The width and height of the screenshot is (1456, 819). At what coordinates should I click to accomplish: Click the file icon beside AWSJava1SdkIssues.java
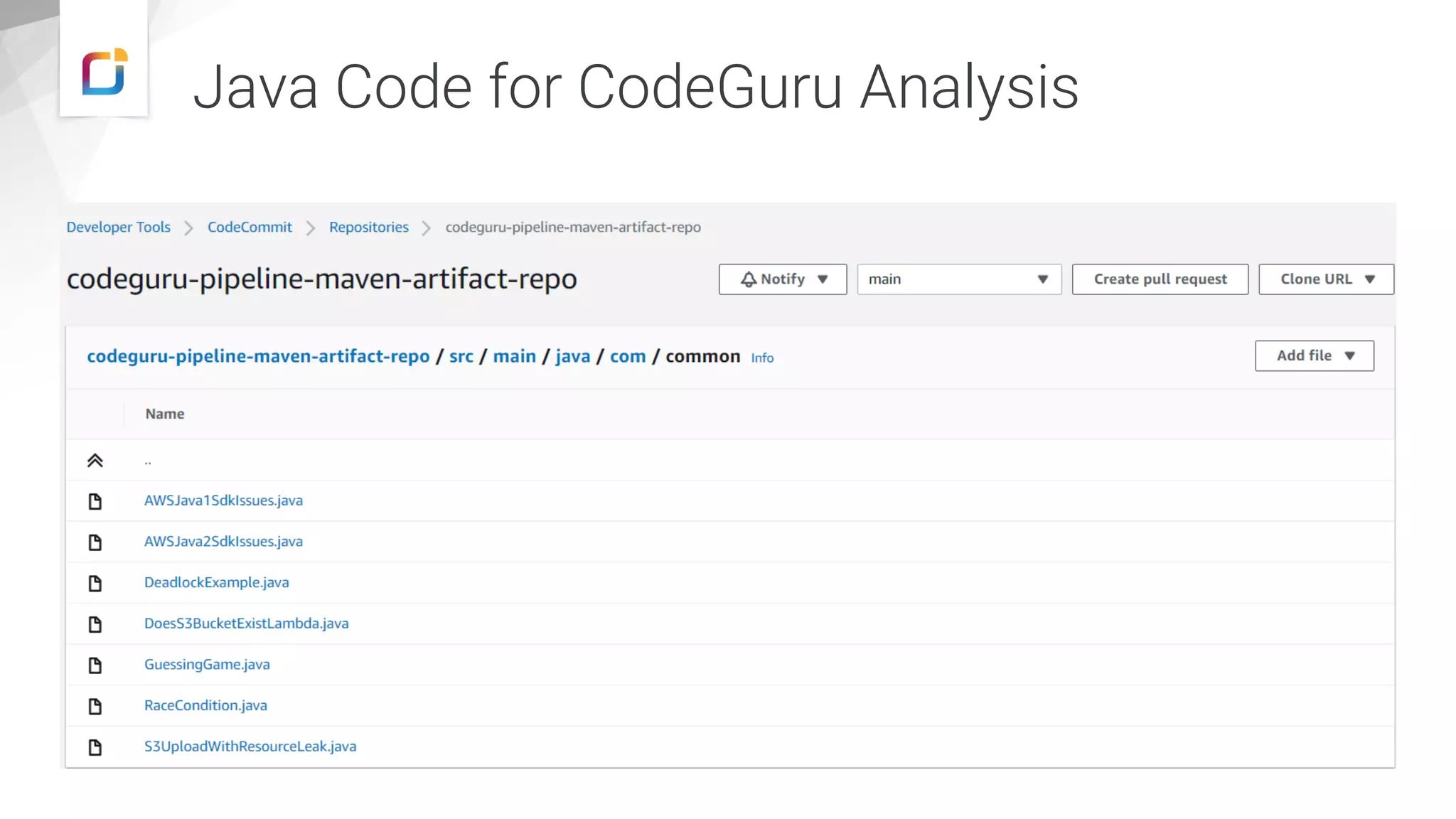click(95, 501)
